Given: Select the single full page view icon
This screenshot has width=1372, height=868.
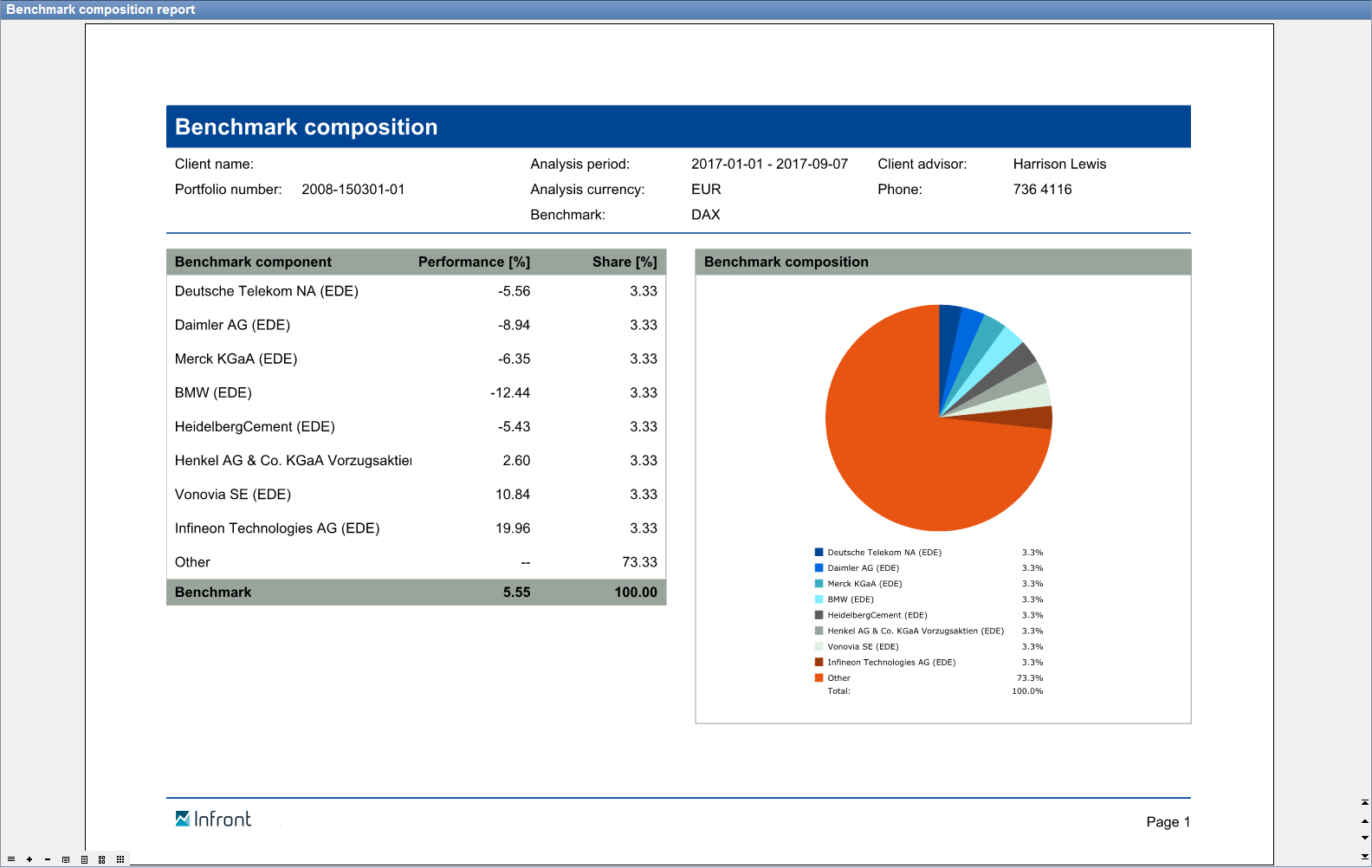Looking at the screenshot, I should [84, 859].
